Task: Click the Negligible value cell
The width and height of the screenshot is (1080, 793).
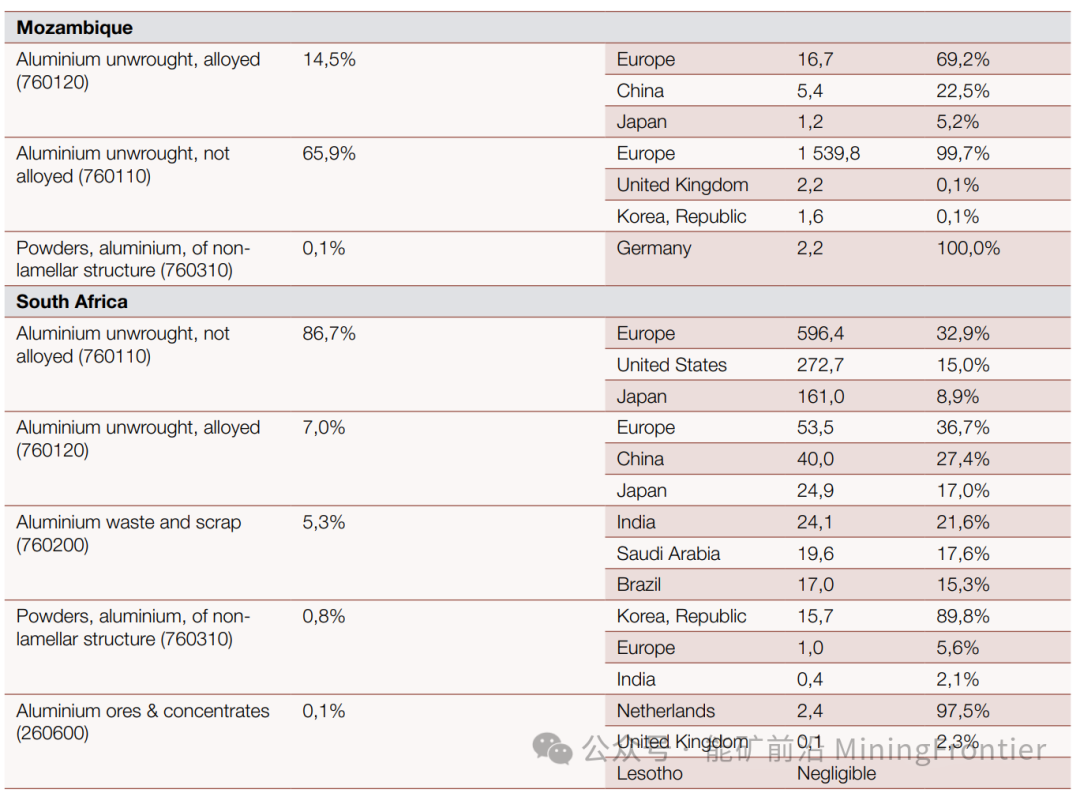Action: point(836,773)
